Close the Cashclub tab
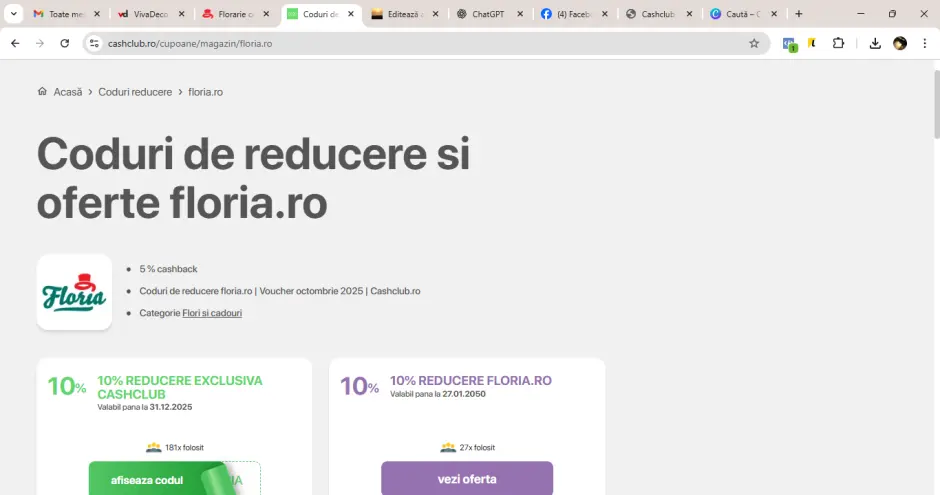Viewport: 940px width, 495px height. point(689,14)
